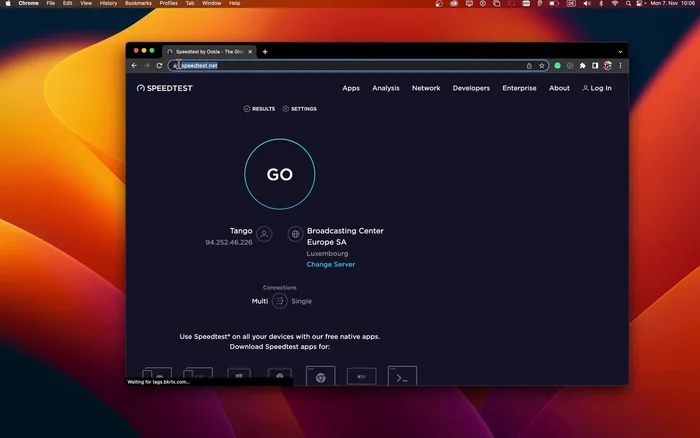Open the Apple menu
The image size is (700, 438).
tap(8, 3)
